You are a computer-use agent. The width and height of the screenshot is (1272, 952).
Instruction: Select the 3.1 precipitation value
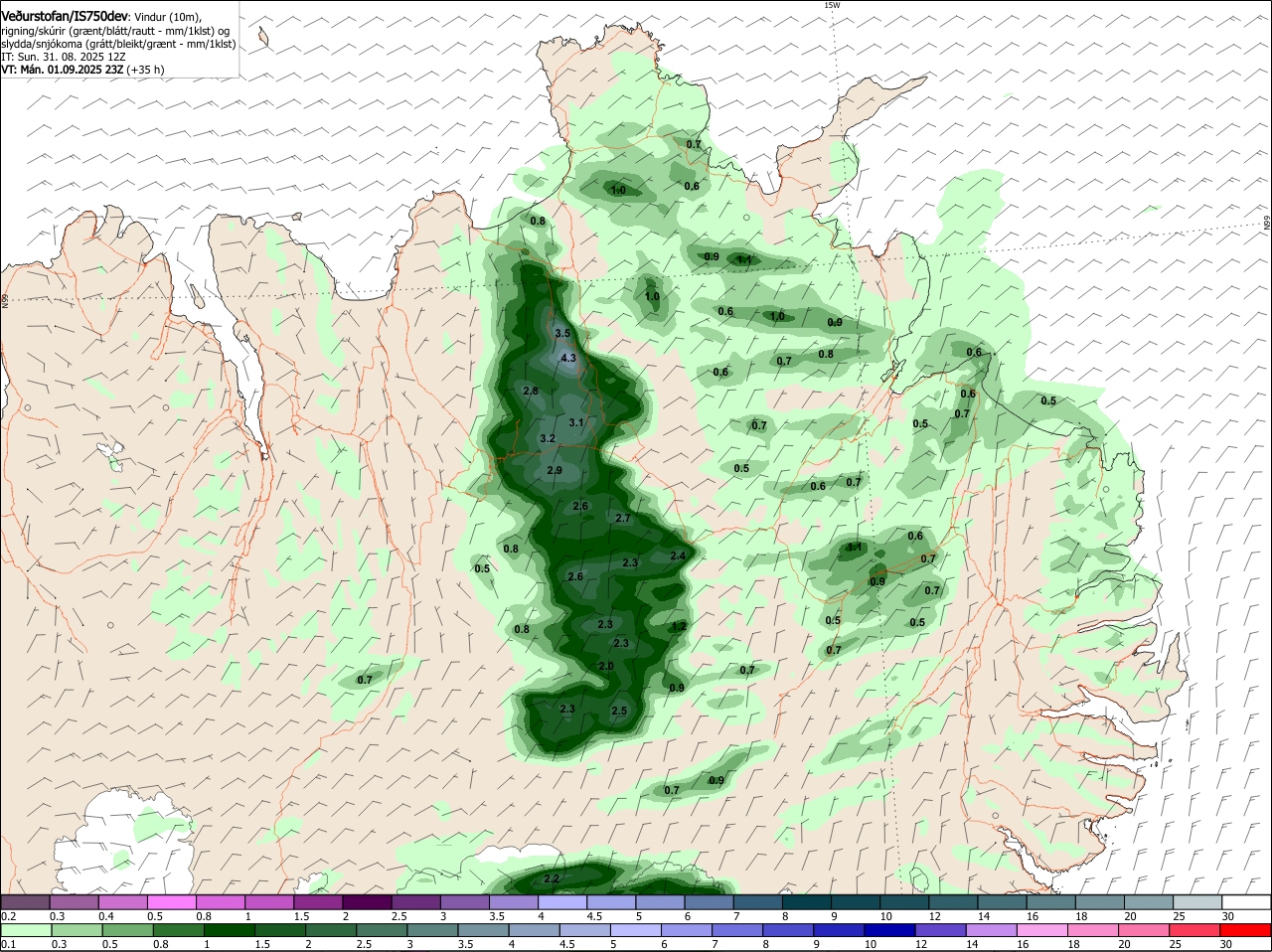[x=575, y=422]
